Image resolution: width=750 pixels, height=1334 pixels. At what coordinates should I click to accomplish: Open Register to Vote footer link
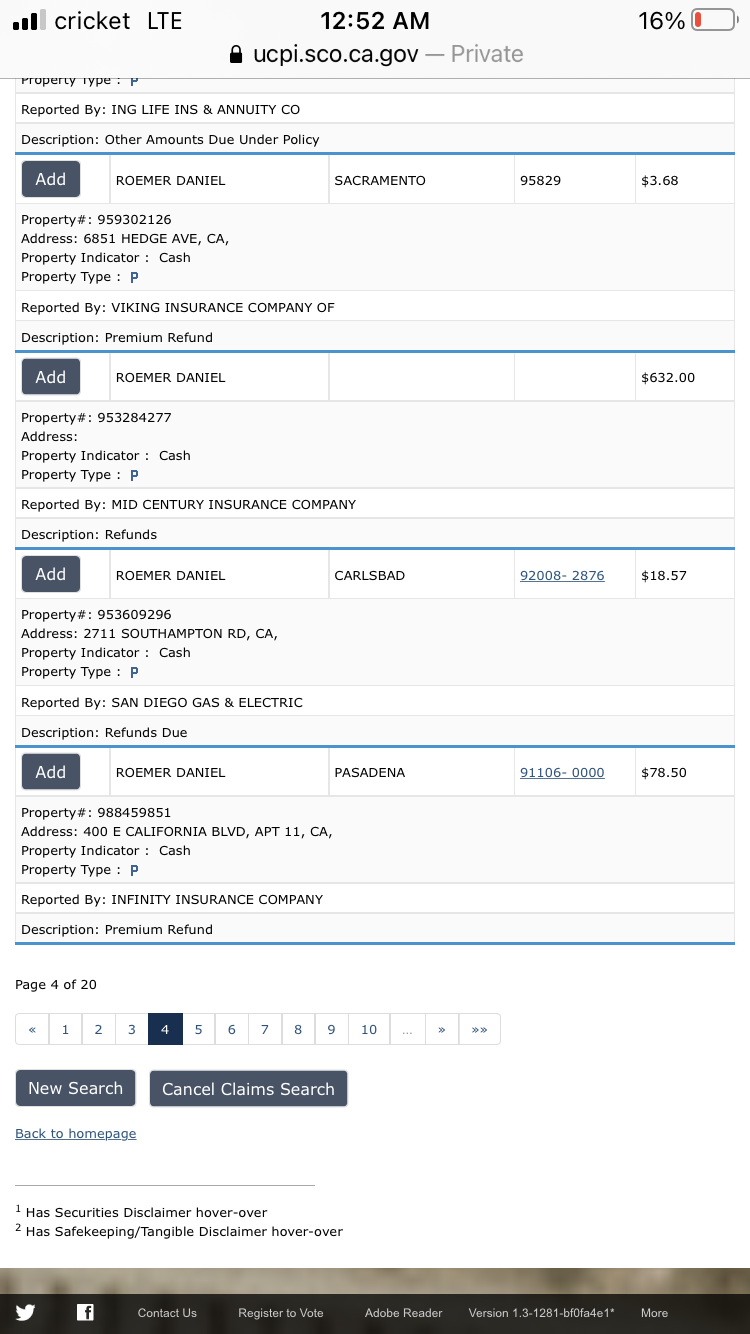281,1313
